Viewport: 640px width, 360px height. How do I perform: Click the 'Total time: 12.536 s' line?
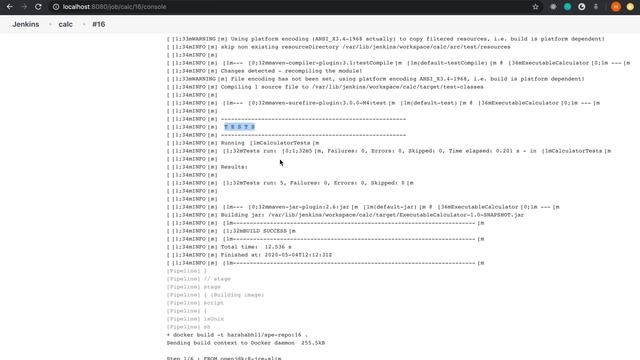pyautogui.click(x=229, y=247)
